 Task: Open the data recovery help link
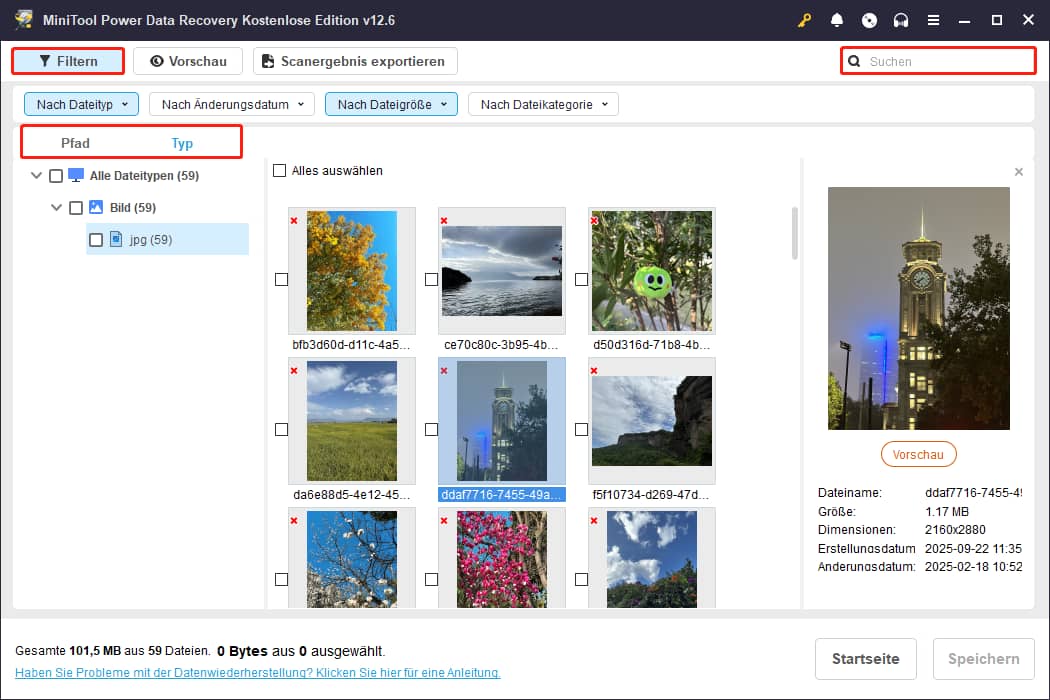tap(257, 673)
